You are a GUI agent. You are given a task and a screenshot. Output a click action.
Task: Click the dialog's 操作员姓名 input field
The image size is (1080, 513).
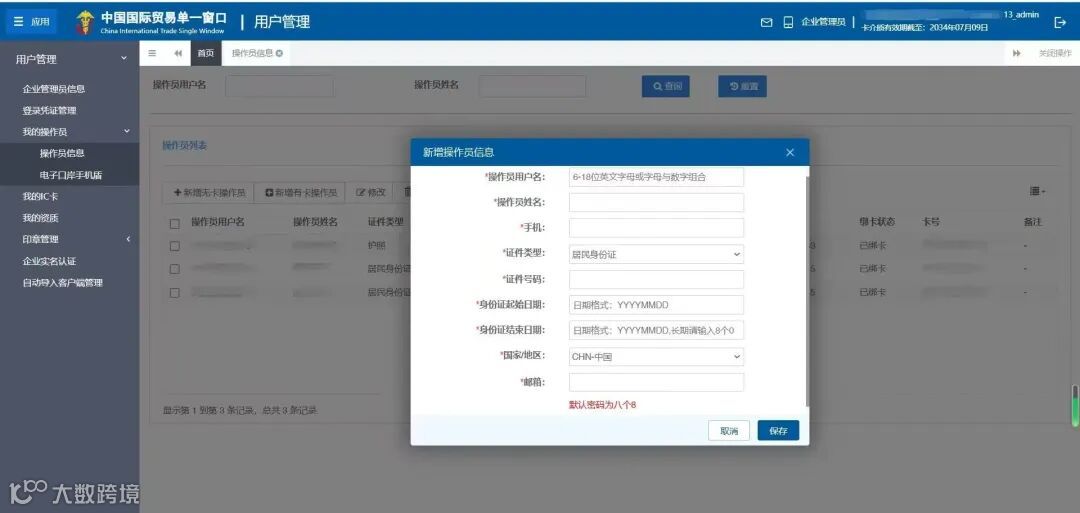(x=656, y=202)
